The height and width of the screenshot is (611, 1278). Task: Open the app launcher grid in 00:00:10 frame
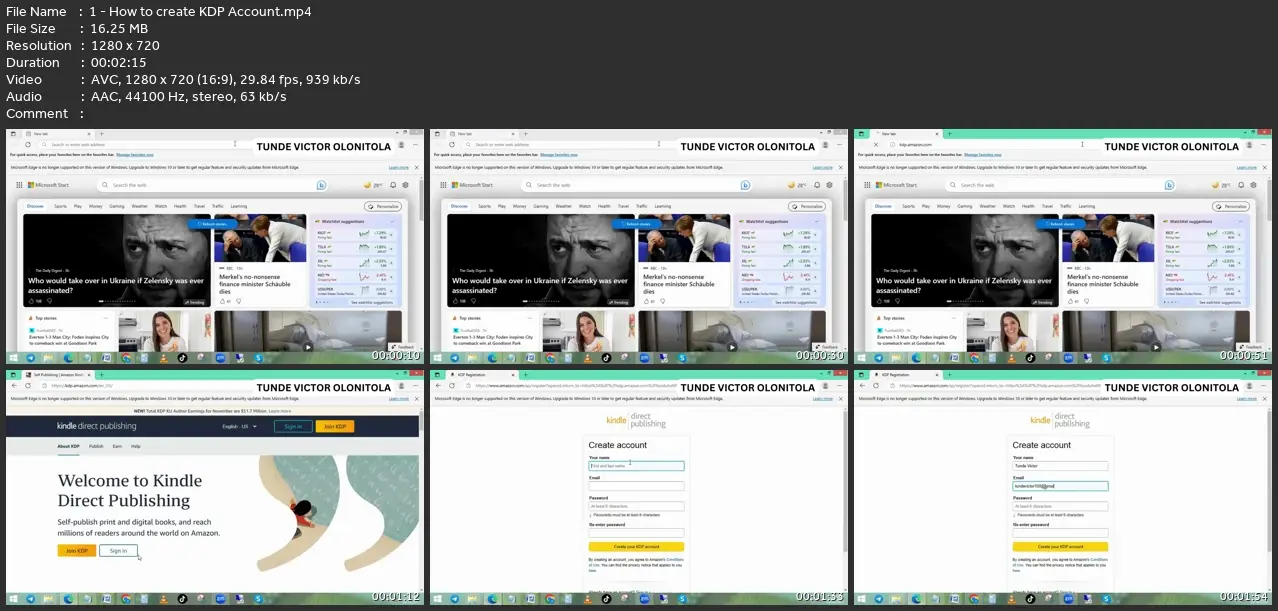pos(19,185)
